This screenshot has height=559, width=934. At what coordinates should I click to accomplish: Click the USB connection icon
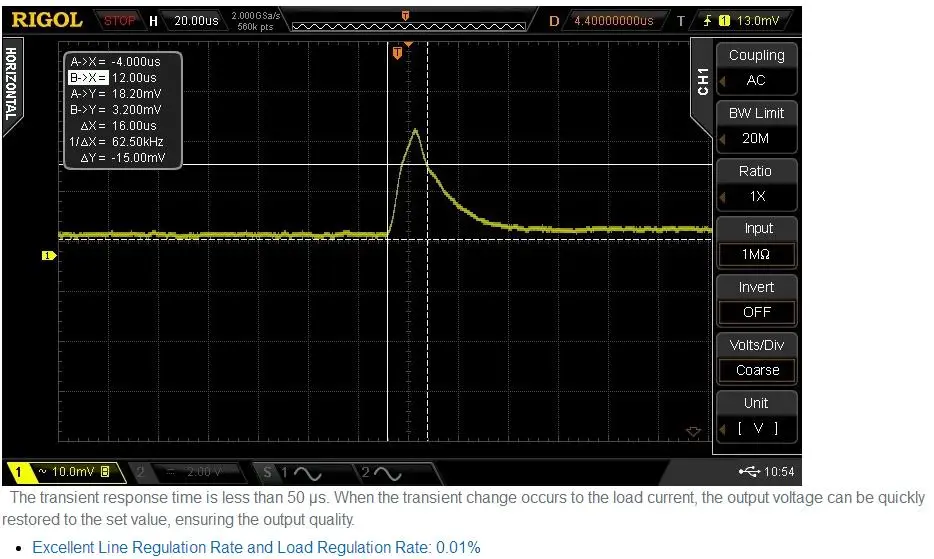point(749,472)
